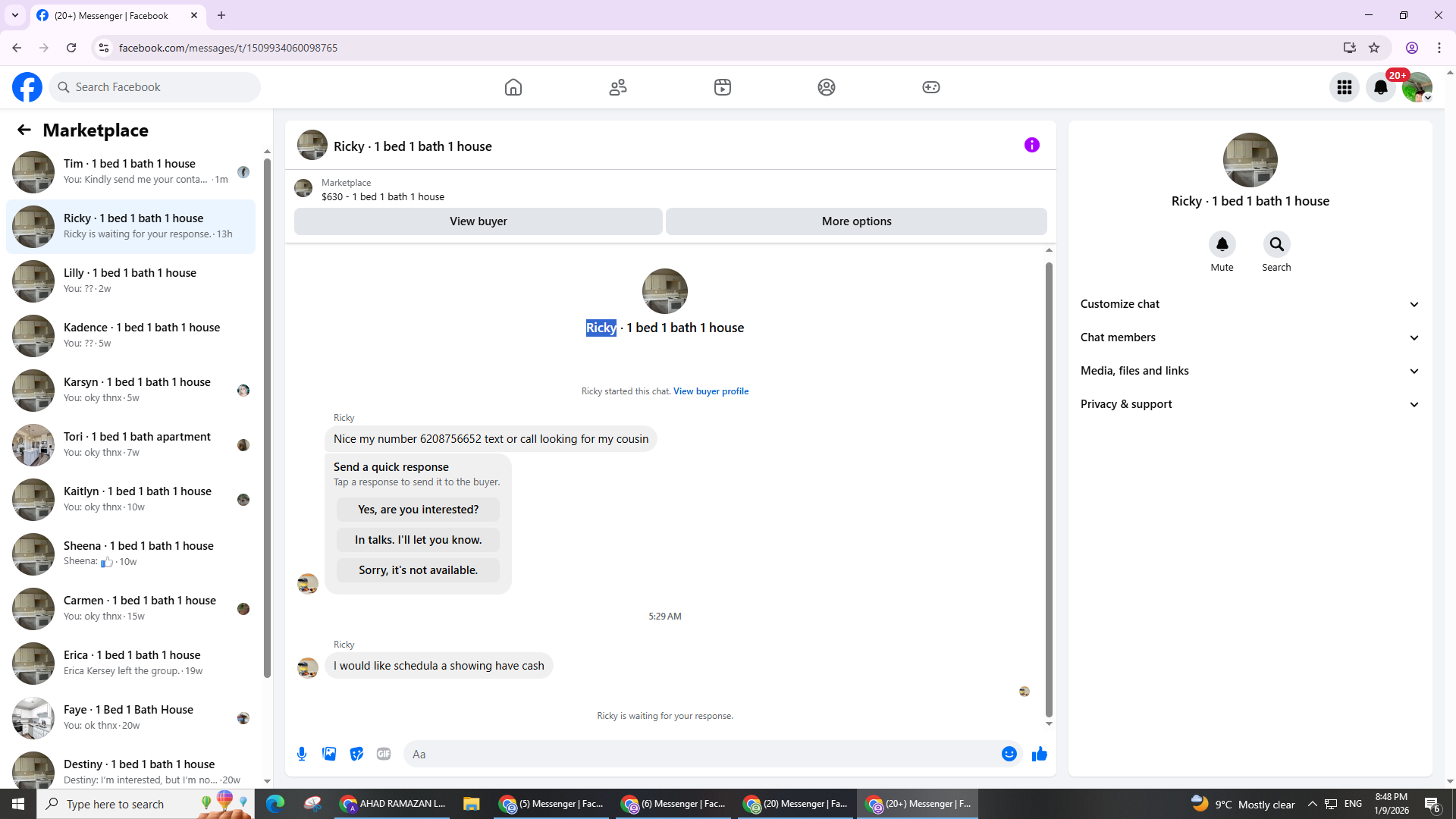The height and width of the screenshot is (819, 1456).
Task: Expand Media, files and links section
Action: coord(1249,371)
